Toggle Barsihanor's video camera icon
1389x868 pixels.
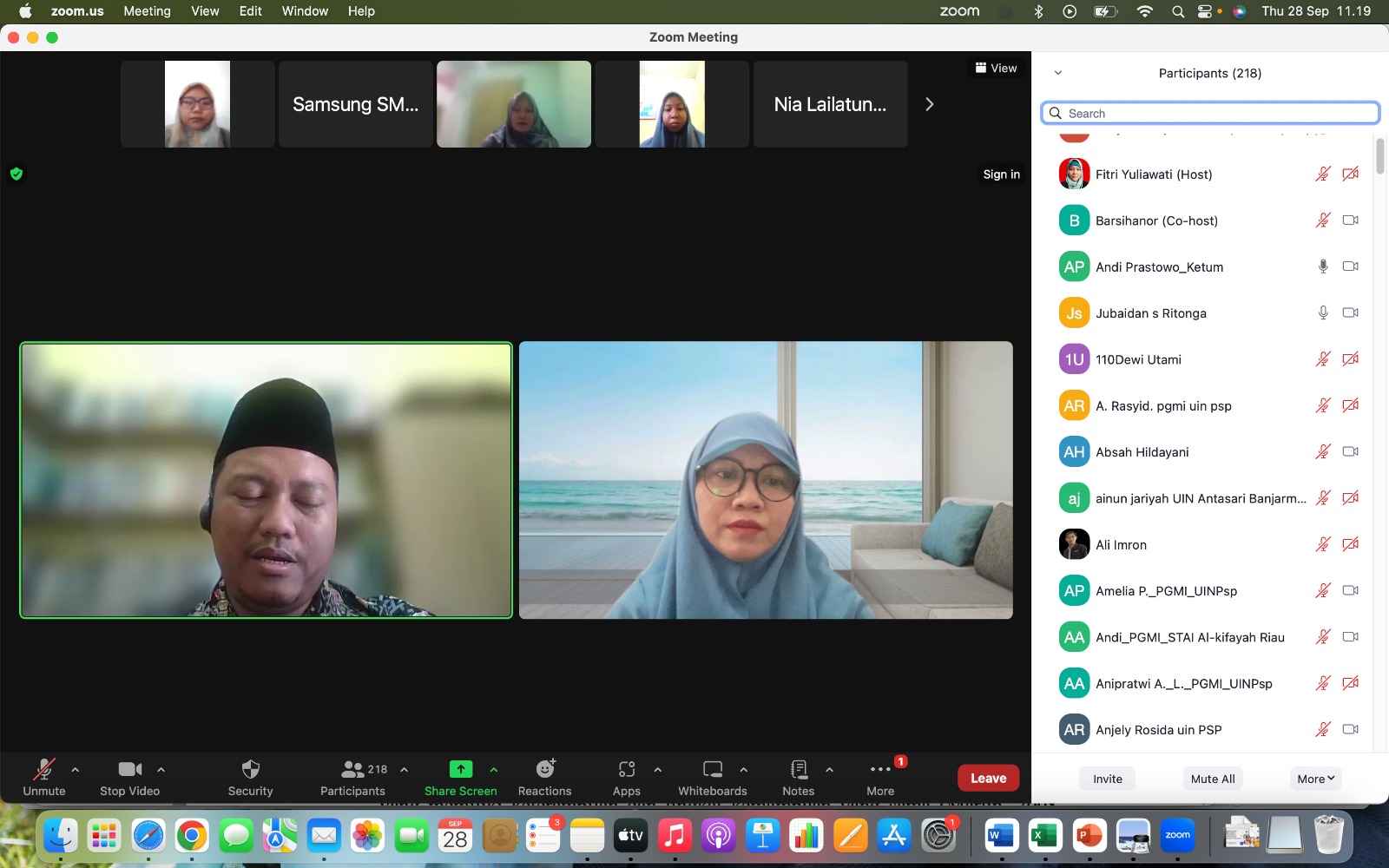(1351, 220)
